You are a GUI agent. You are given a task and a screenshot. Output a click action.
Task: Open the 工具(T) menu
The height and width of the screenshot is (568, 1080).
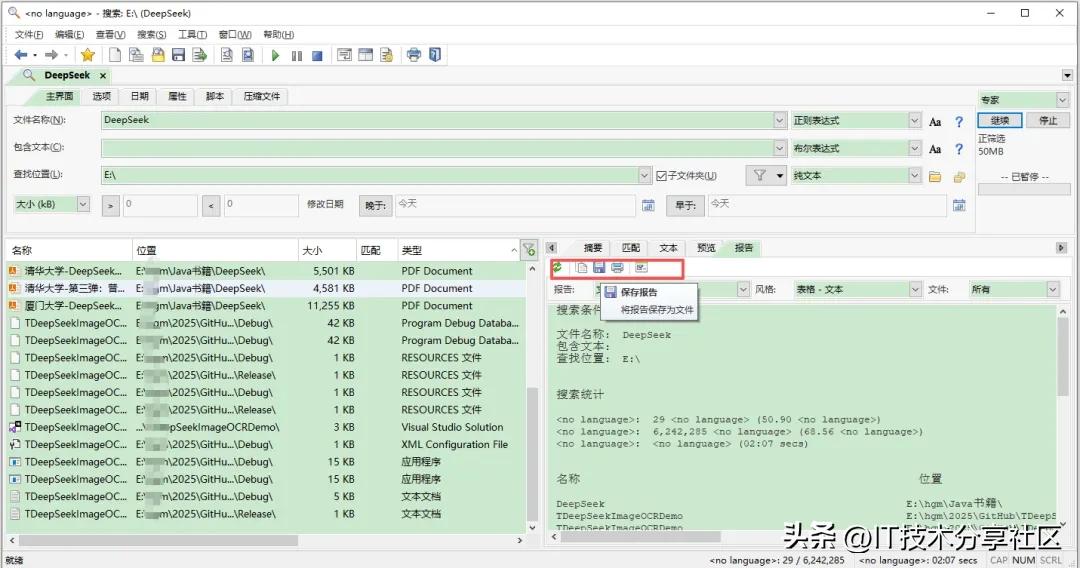(192, 34)
